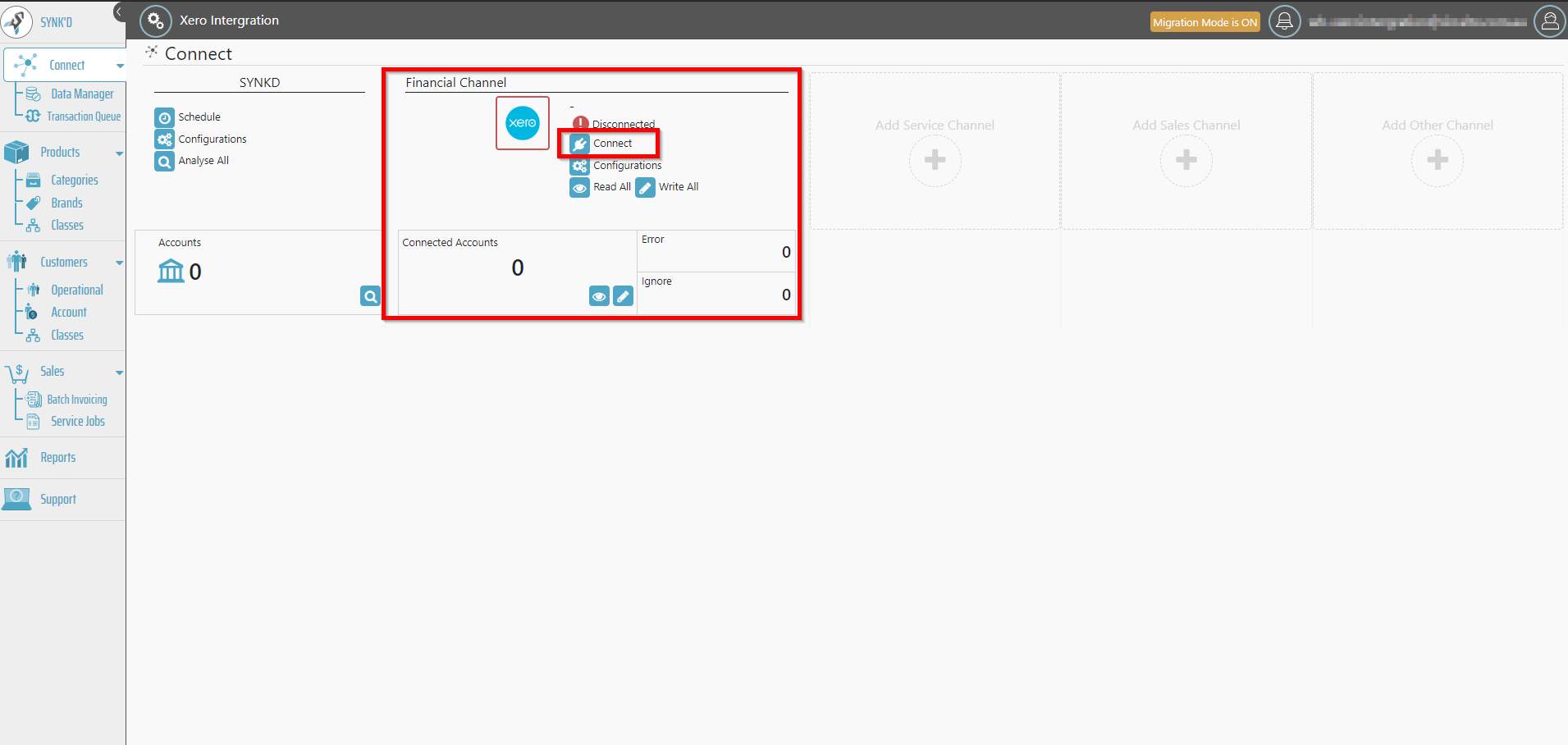This screenshot has width=1568, height=745.
Task: Click the Ignore count value
Action: pyautogui.click(x=786, y=295)
